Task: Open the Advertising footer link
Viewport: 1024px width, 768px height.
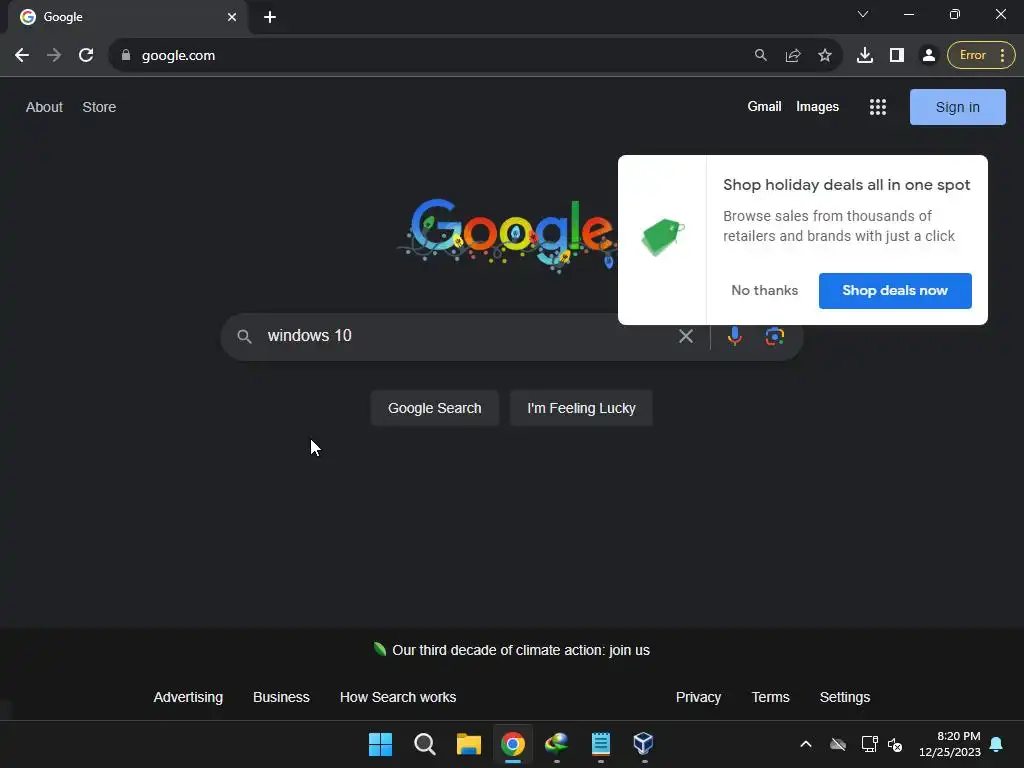Action: [x=188, y=697]
